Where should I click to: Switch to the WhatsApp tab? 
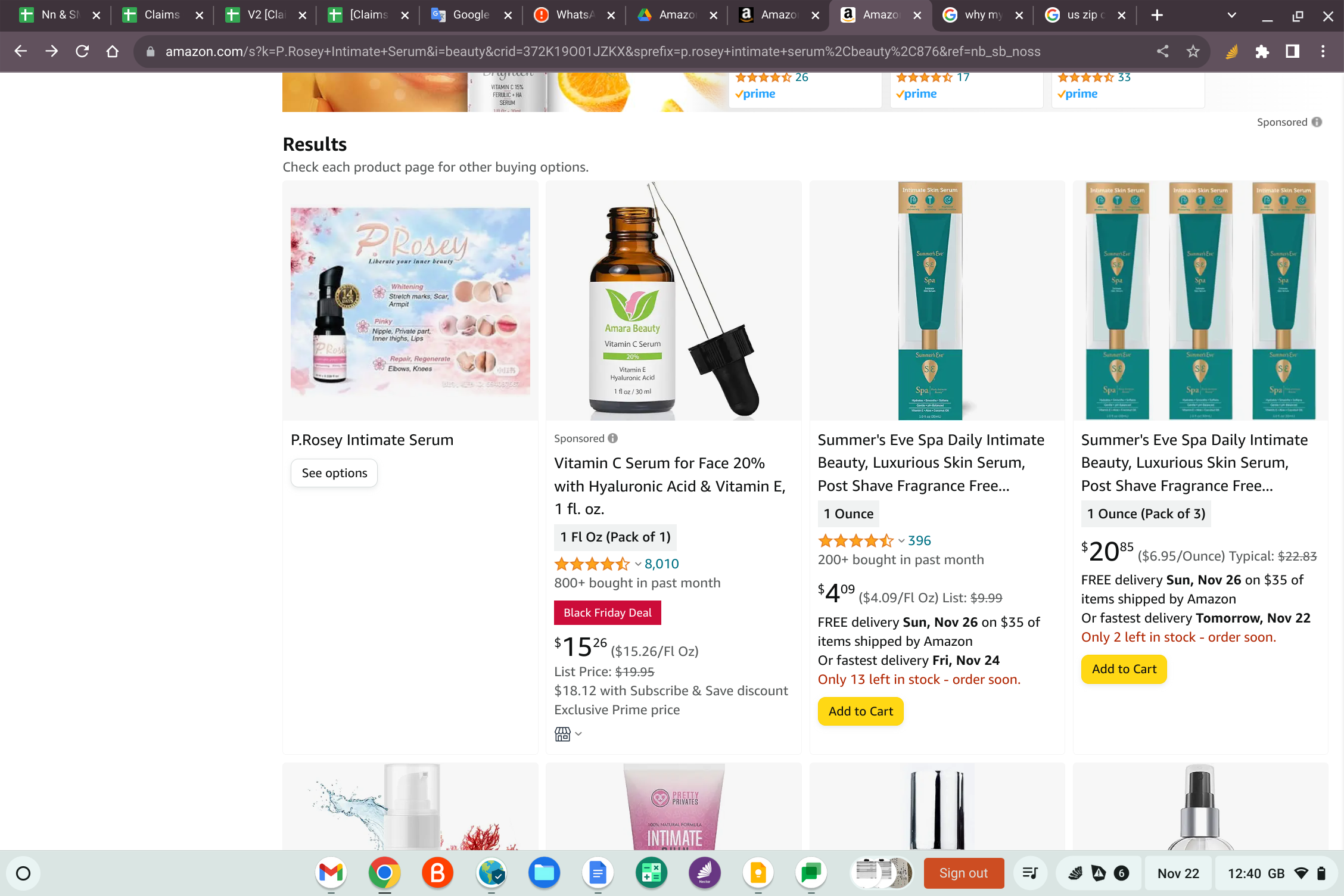click(x=572, y=15)
